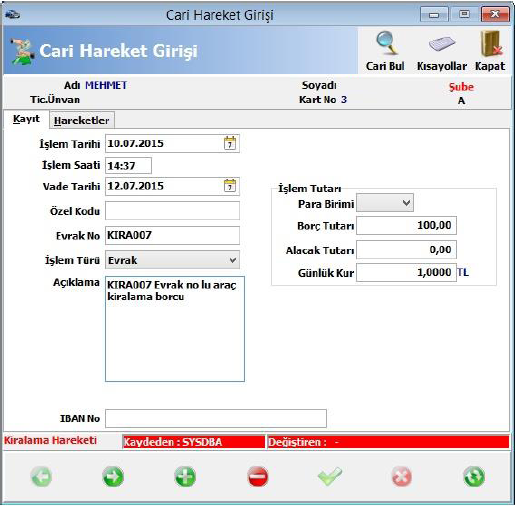Select the Kayıt tab
This screenshot has height=506, width=515.
(26, 119)
